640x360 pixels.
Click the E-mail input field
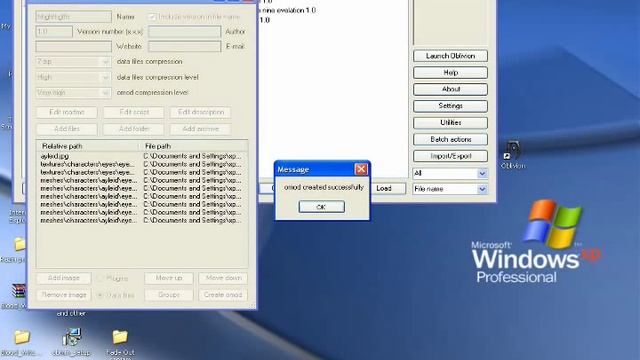[x=184, y=47]
